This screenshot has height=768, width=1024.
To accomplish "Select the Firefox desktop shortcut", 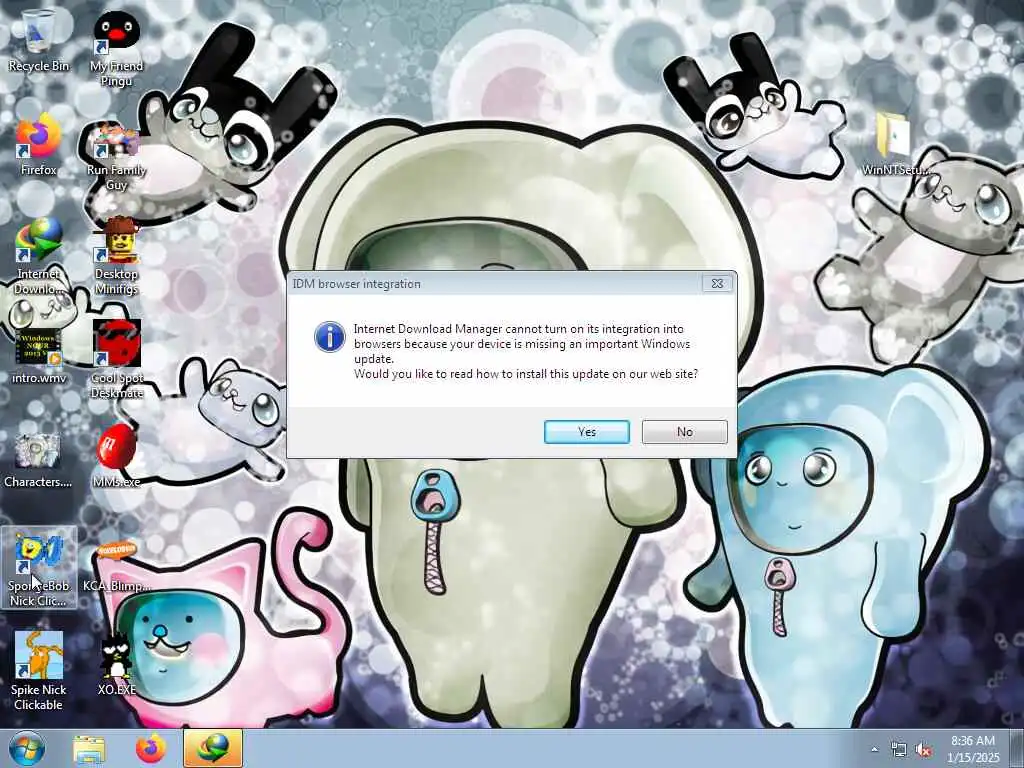I will [39, 145].
